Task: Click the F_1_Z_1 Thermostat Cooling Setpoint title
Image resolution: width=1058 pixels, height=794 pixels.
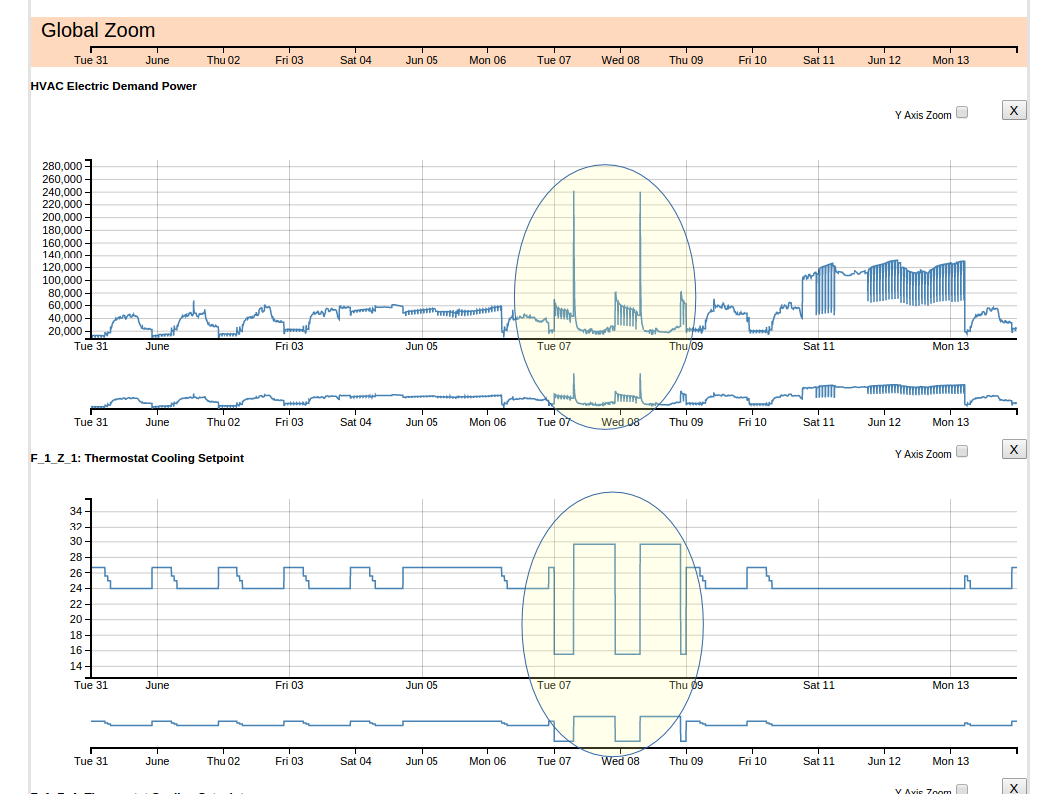Action: [137, 458]
